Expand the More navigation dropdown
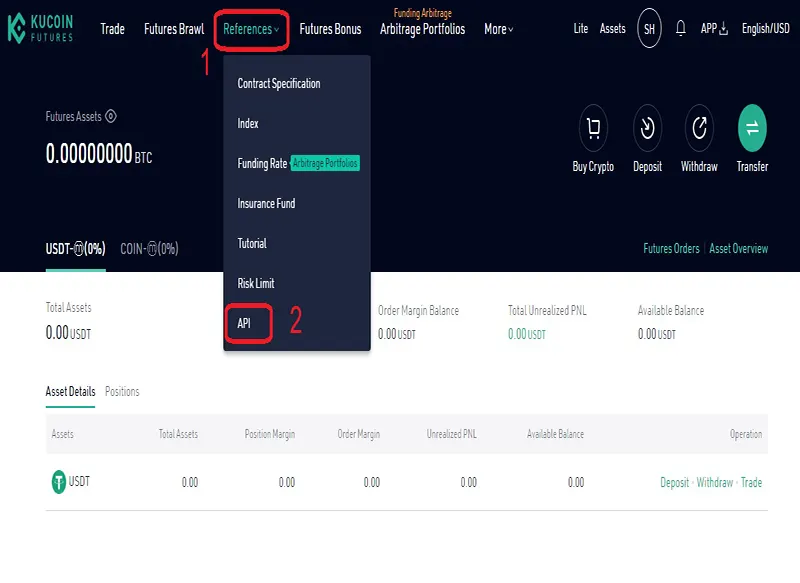 [498, 29]
